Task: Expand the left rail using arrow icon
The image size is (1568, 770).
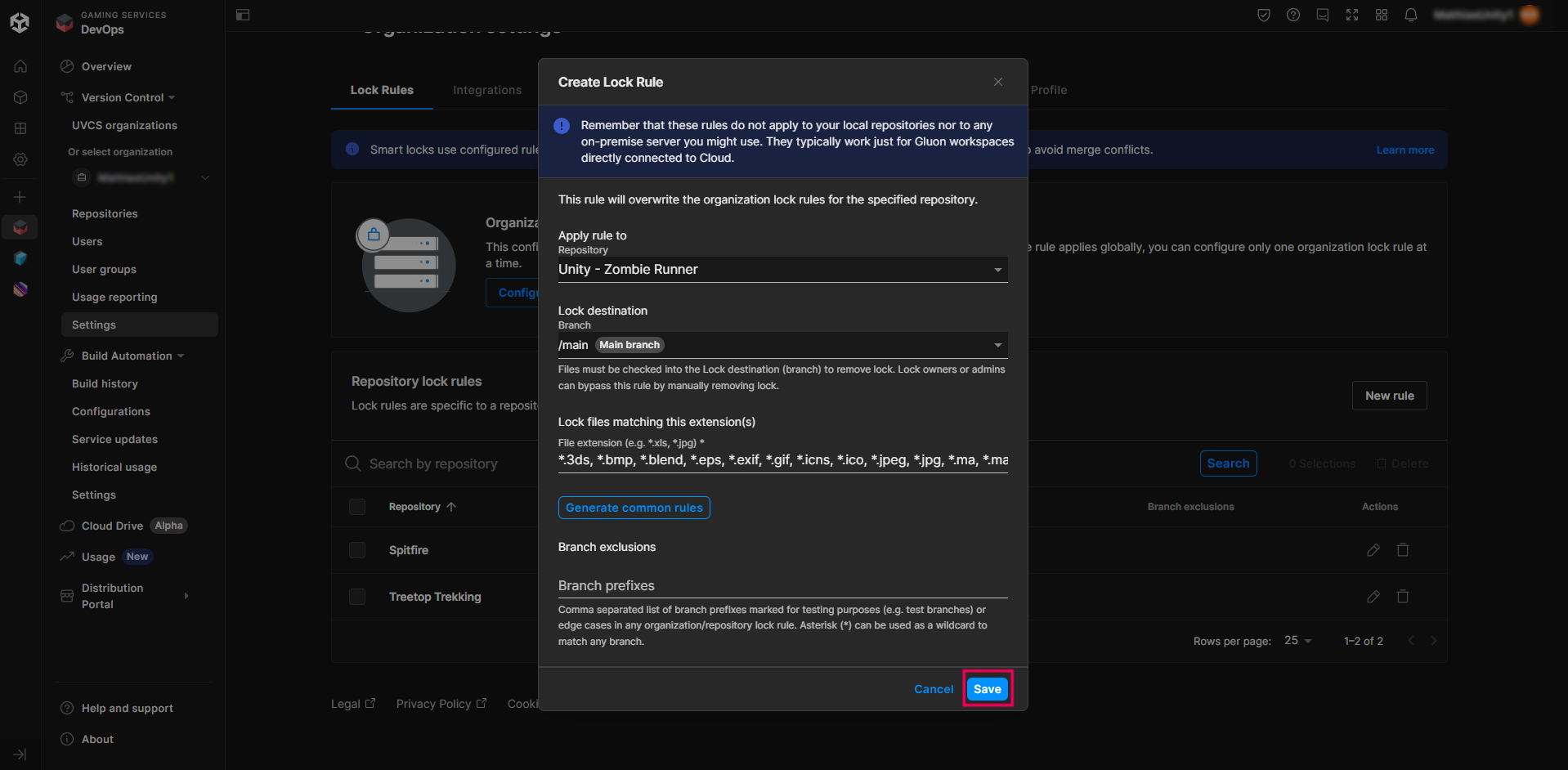Action: pos(20,754)
